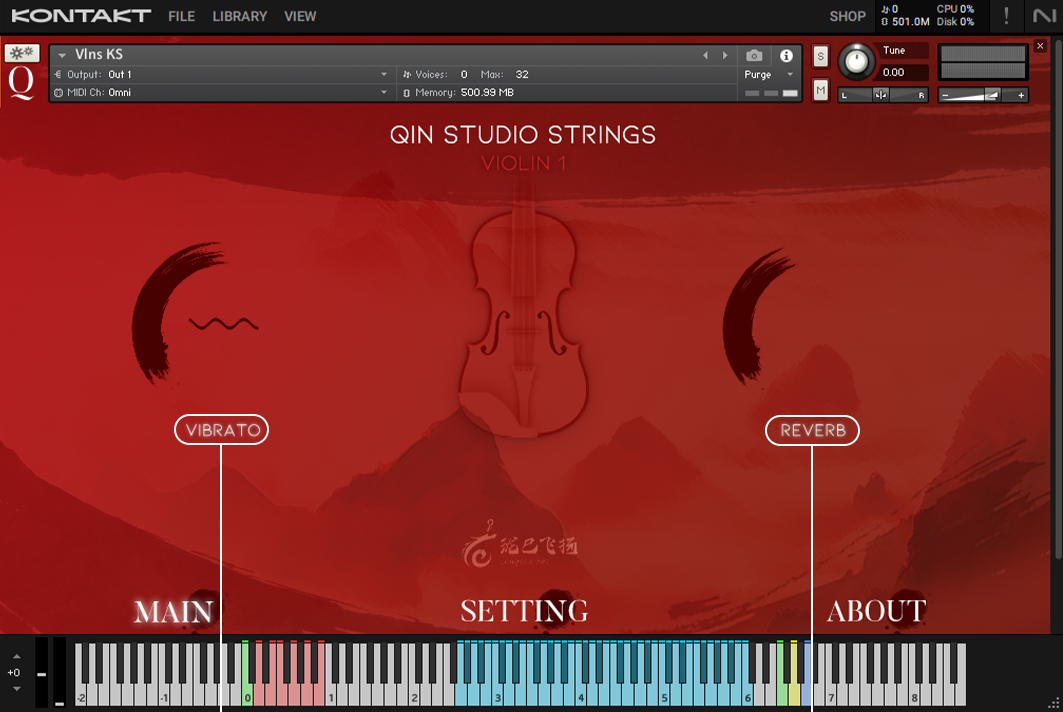Solo the Vlns KS instrument with the S button
This screenshot has height=712, width=1063.
click(820, 57)
